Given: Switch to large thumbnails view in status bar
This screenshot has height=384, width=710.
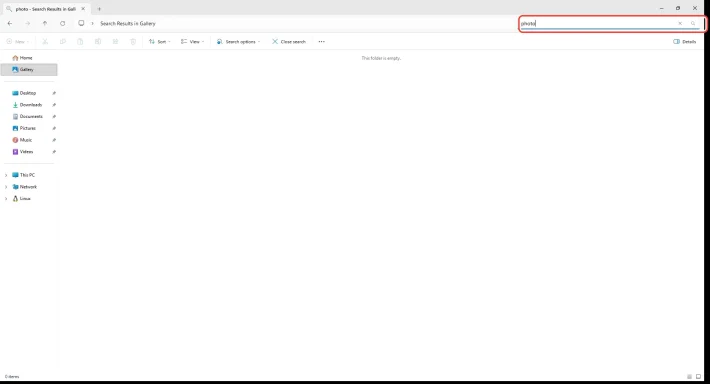Looking at the screenshot, I should coord(698,377).
